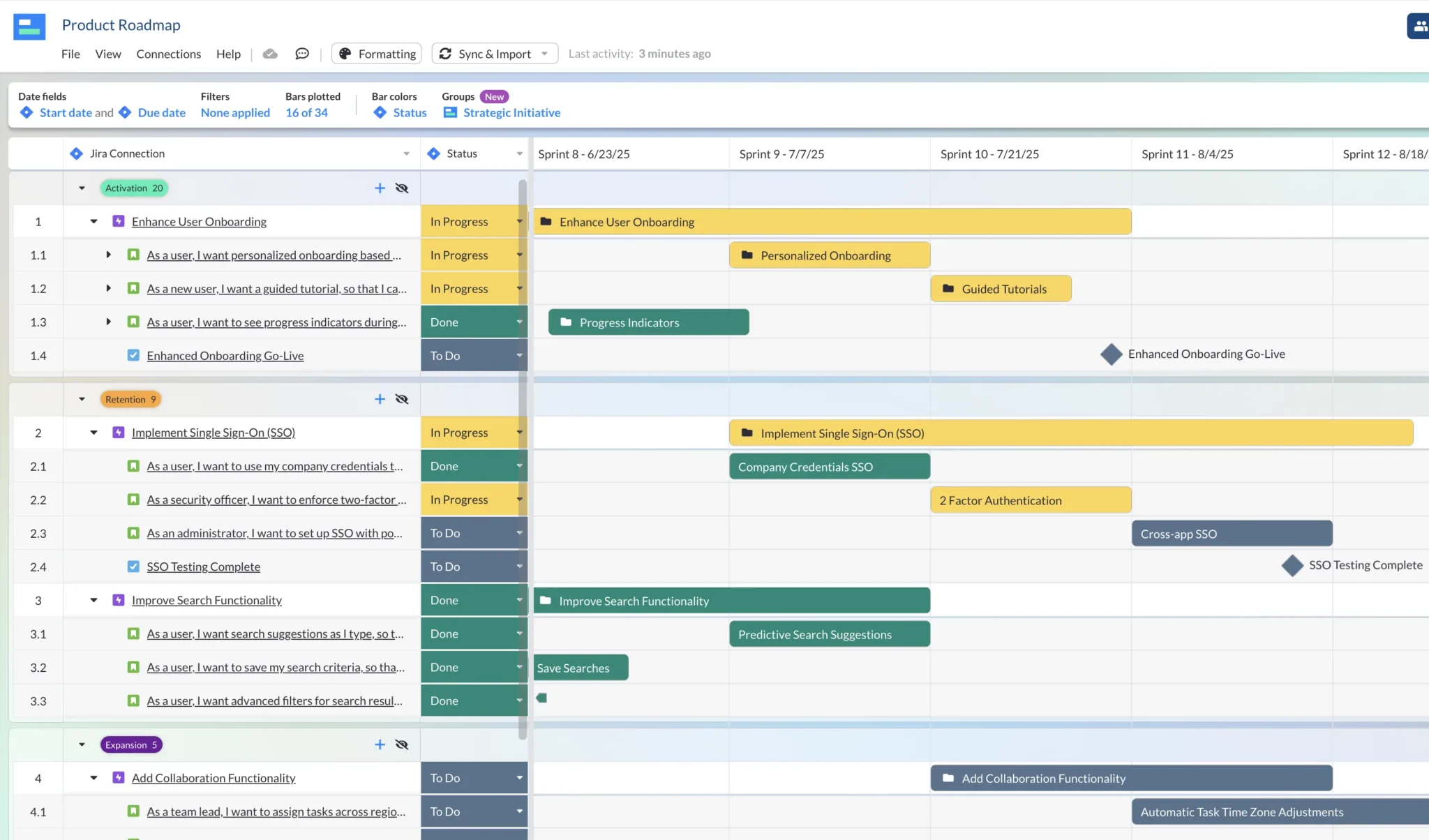Open Jira Connection column dropdown arrow
Image resolution: width=1429 pixels, height=840 pixels.
(x=406, y=153)
